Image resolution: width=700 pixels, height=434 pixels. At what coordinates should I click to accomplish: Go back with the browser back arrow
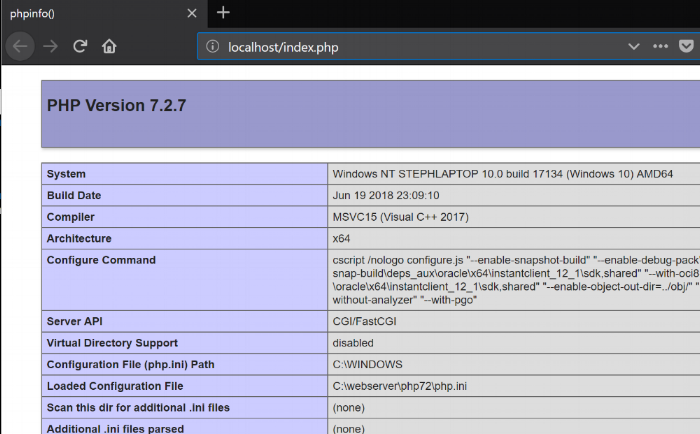point(20,46)
